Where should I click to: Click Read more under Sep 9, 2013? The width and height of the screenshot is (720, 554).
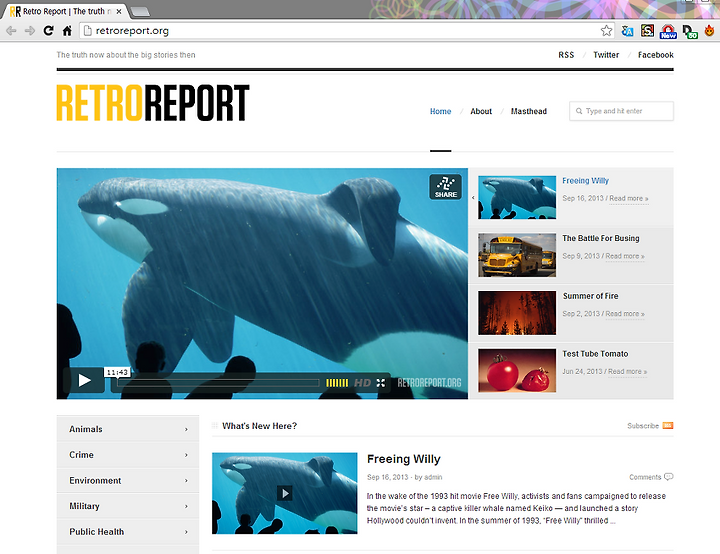pyautogui.click(x=625, y=256)
